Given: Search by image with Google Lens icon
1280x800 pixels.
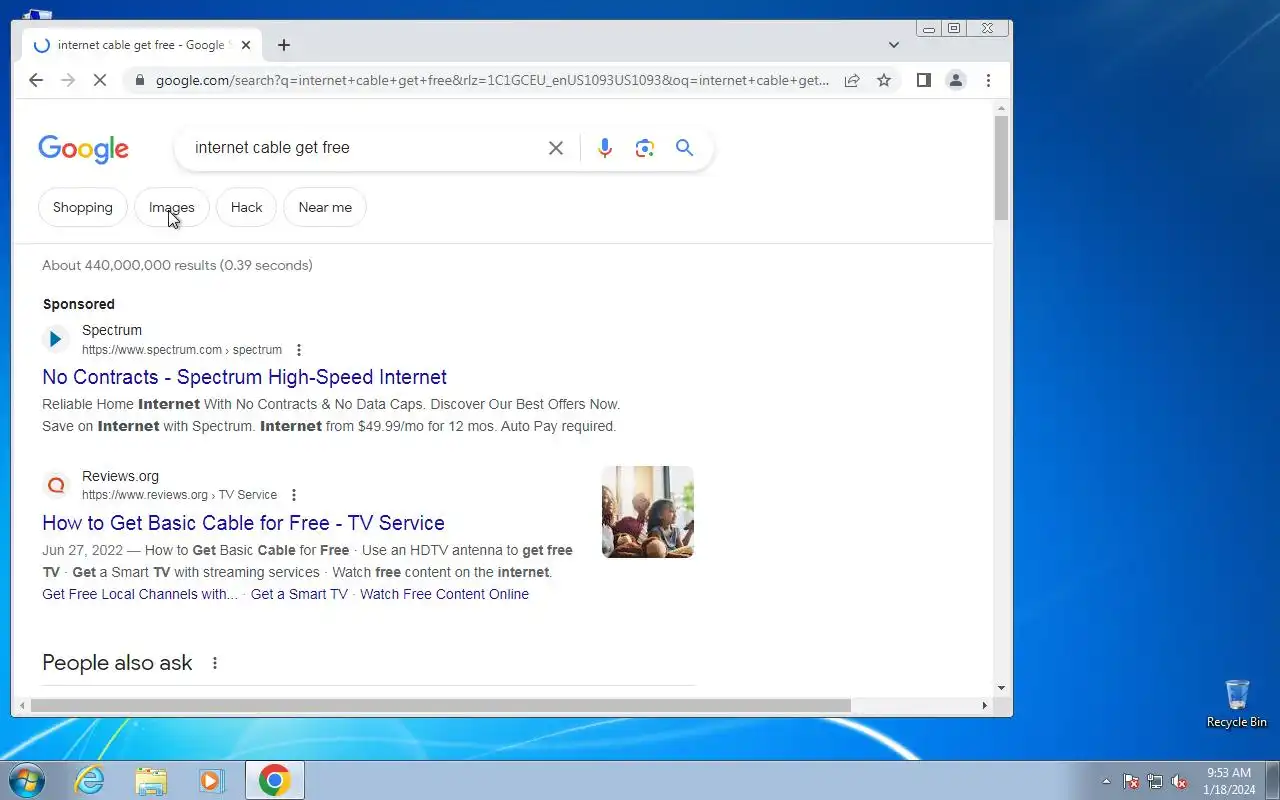Looking at the screenshot, I should [645, 148].
